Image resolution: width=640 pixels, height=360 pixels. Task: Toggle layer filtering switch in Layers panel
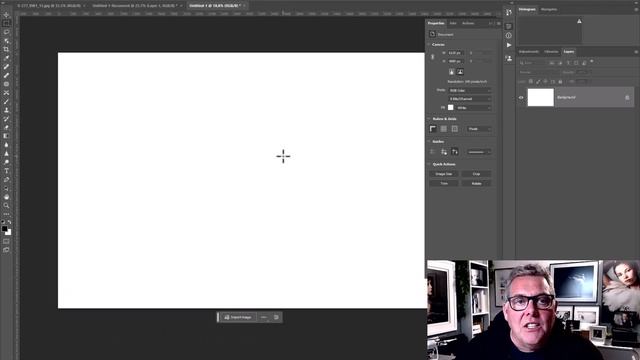(x=591, y=62)
